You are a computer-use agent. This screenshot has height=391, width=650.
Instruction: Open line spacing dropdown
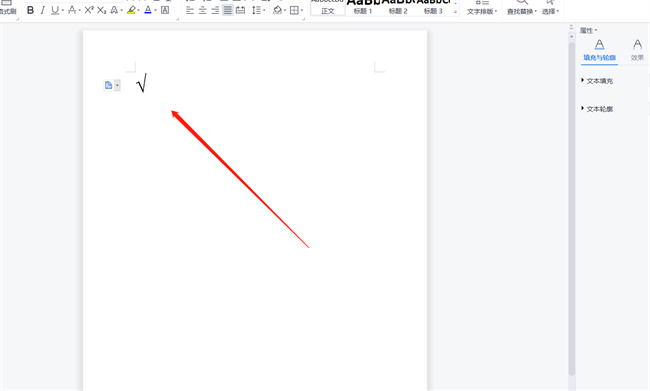(x=264, y=10)
